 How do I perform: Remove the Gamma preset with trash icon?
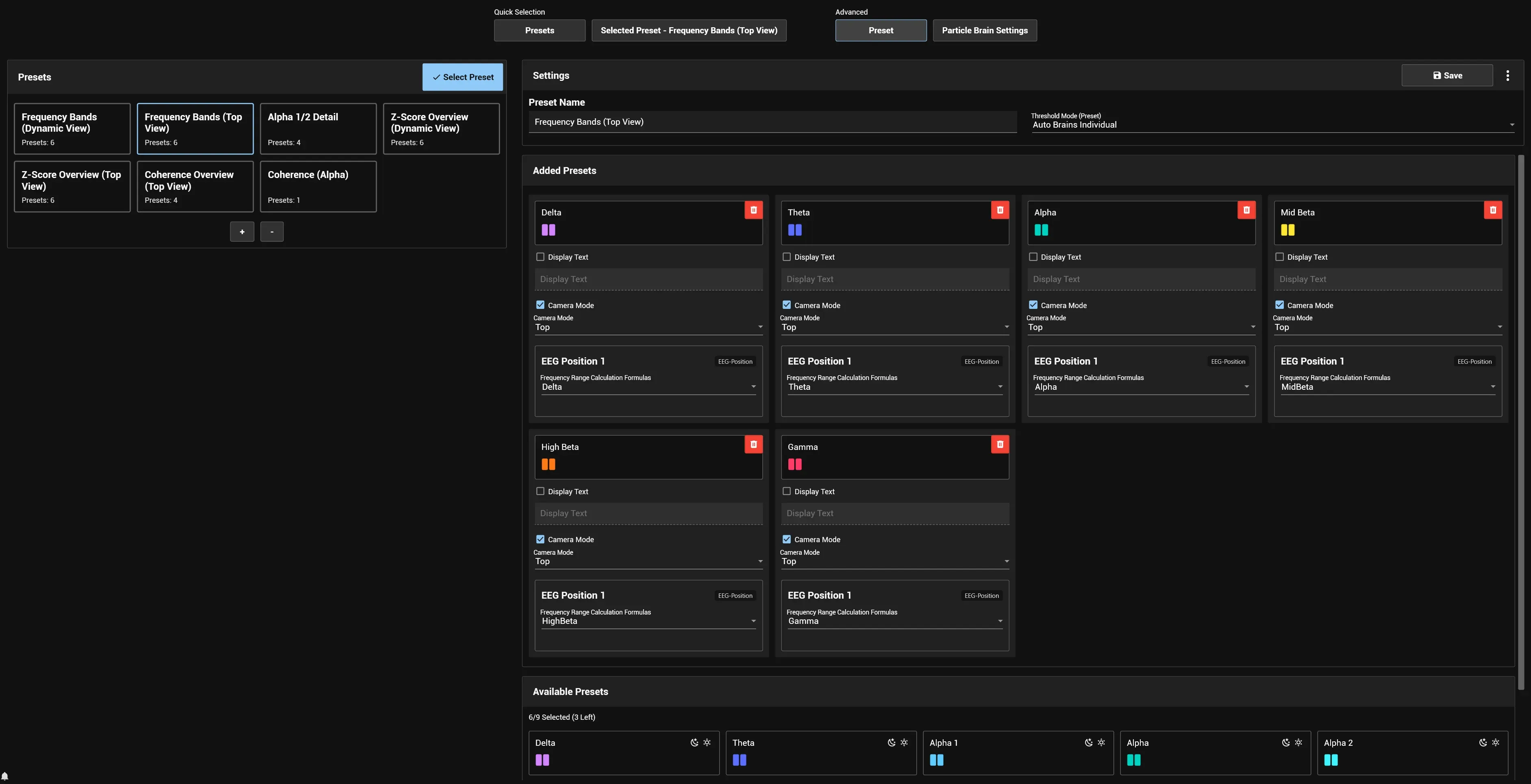pyautogui.click(x=1000, y=444)
